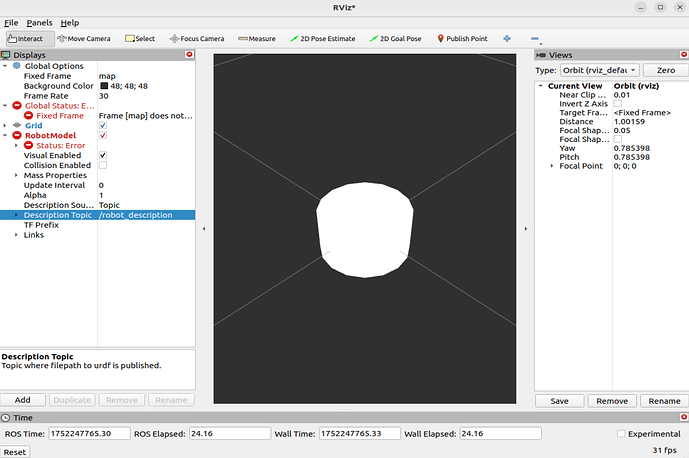689x458 pixels.
Task: Click the Reset time button
Action: tap(15, 452)
